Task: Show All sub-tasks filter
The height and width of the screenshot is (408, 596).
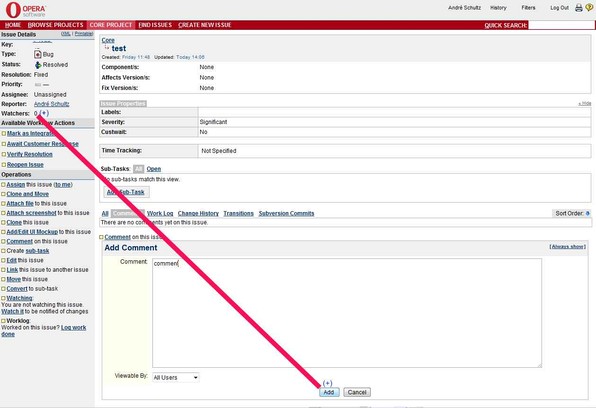Action: pos(138,169)
